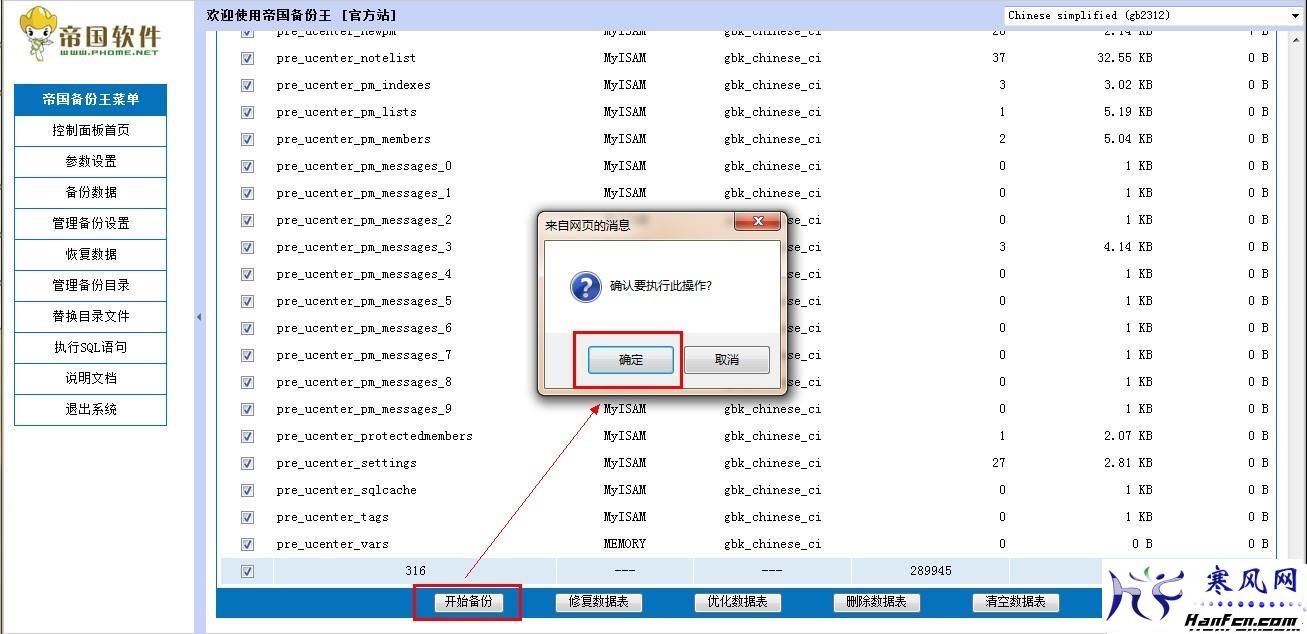Click 取消 button in dialog
Image resolution: width=1307 pixels, height=634 pixels.
click(727, 360)
